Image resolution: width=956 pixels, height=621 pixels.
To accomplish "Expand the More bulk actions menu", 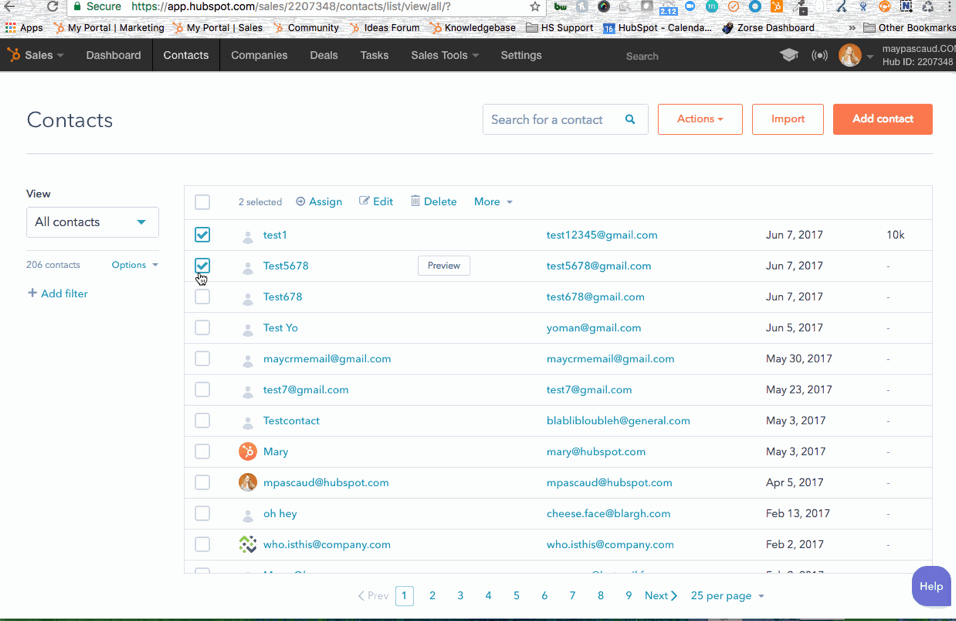I will (x=493, y=202).
